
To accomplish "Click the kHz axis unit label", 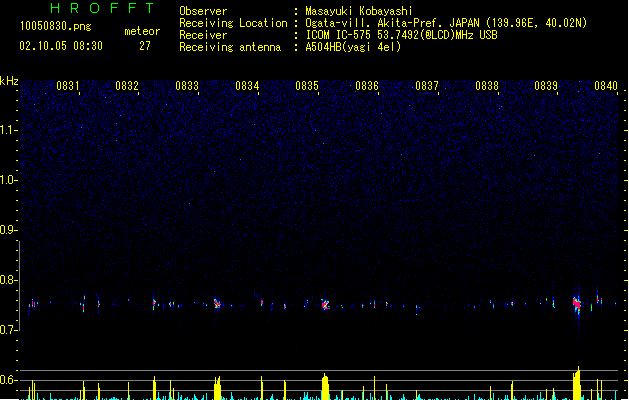I will pyautogui.click(x=9, y=81).
